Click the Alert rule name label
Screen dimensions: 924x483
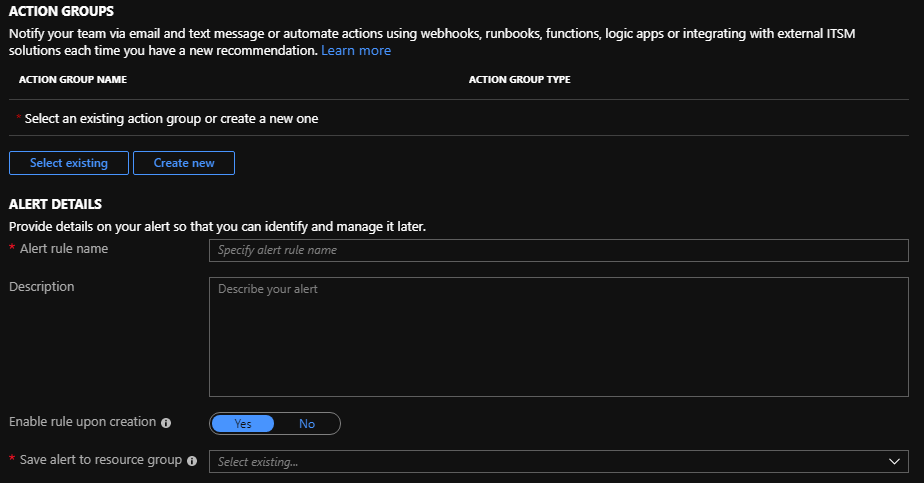click(x=64, y=249)
